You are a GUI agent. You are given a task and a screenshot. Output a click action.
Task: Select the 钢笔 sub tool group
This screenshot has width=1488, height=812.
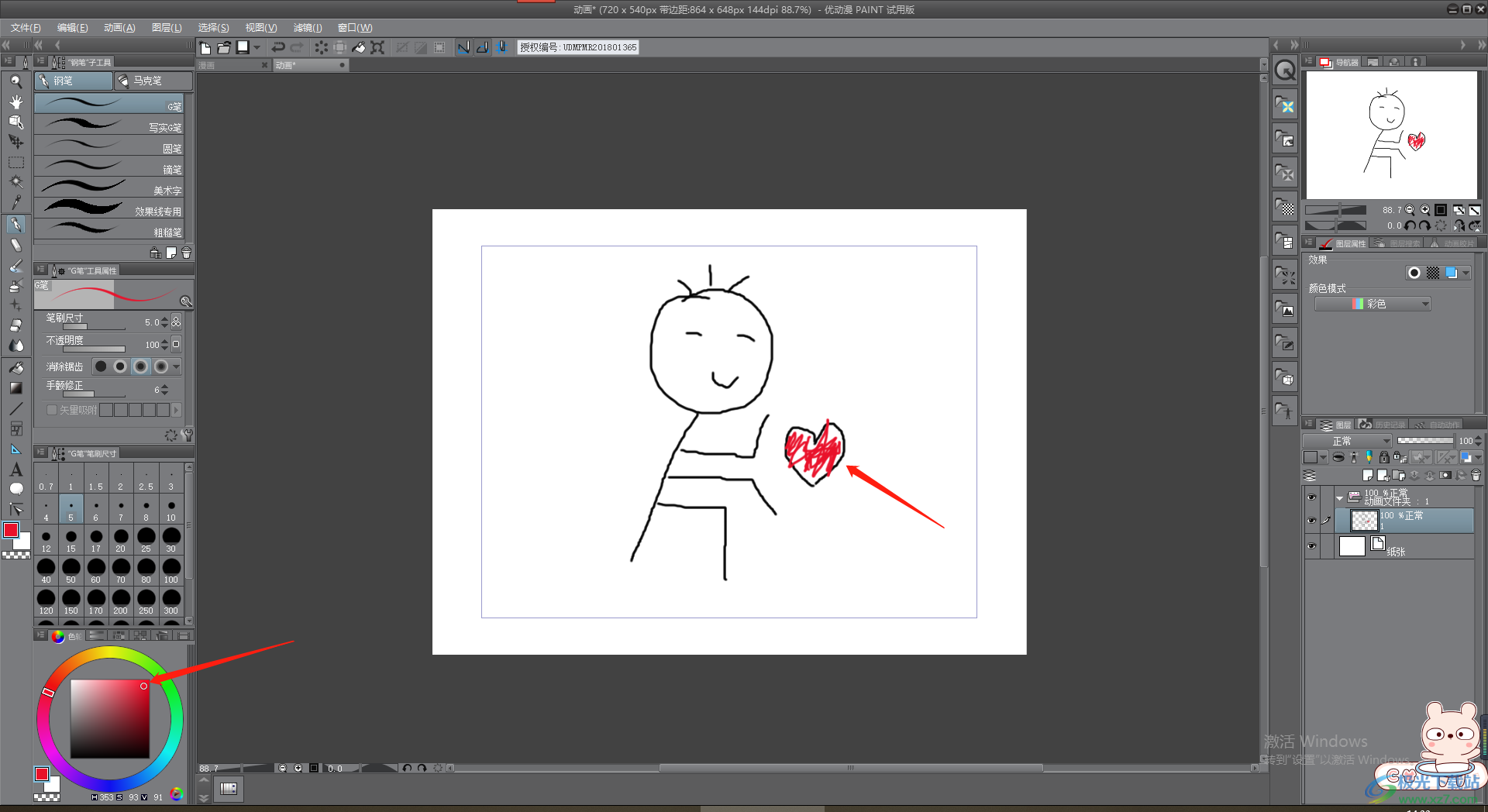74,81
